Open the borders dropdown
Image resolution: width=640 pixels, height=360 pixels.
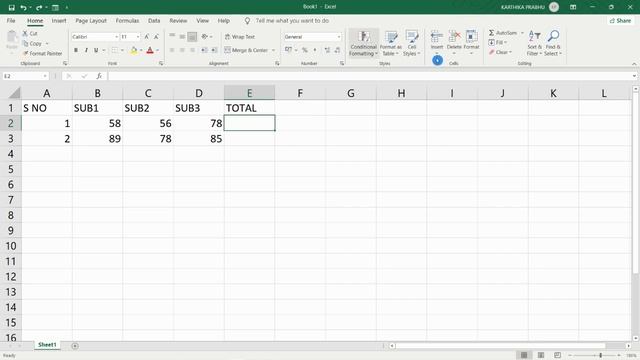(122, 50)
